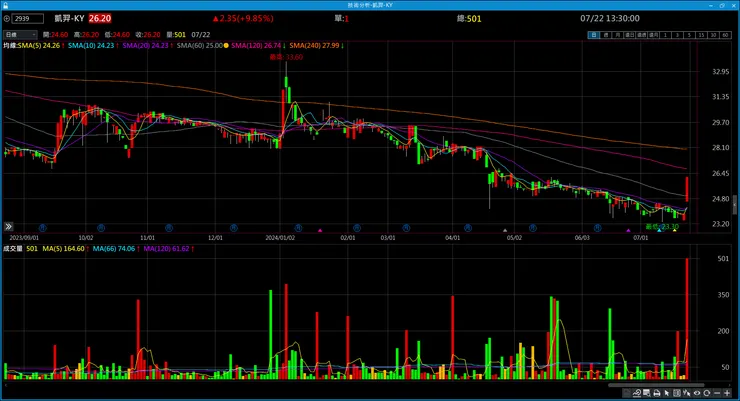Toggle the split layout icon
The height and width of the screenshot is (401, 740).
coord(677,393)
